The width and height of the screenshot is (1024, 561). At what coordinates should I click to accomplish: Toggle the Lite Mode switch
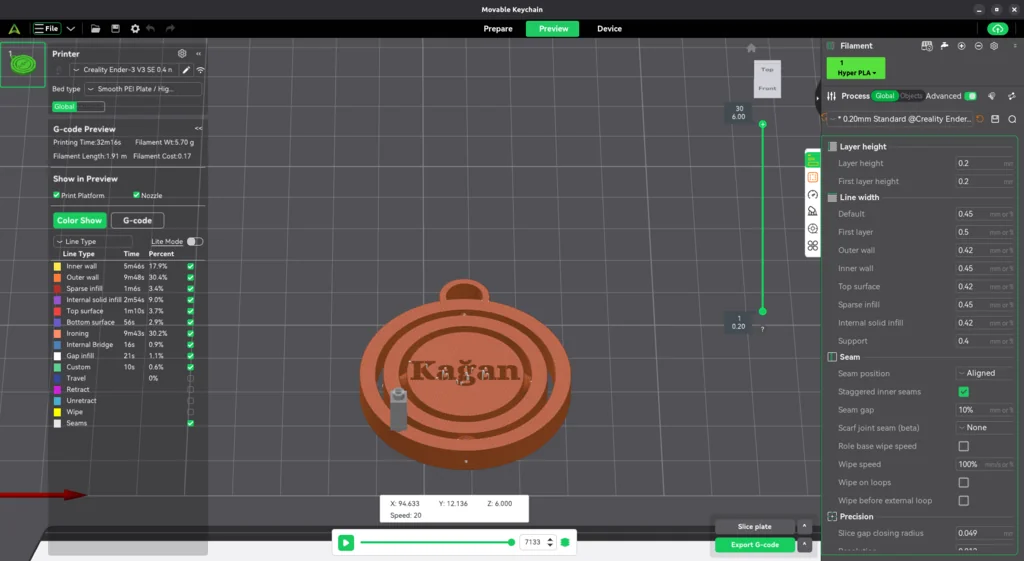(x=195, y=241)
